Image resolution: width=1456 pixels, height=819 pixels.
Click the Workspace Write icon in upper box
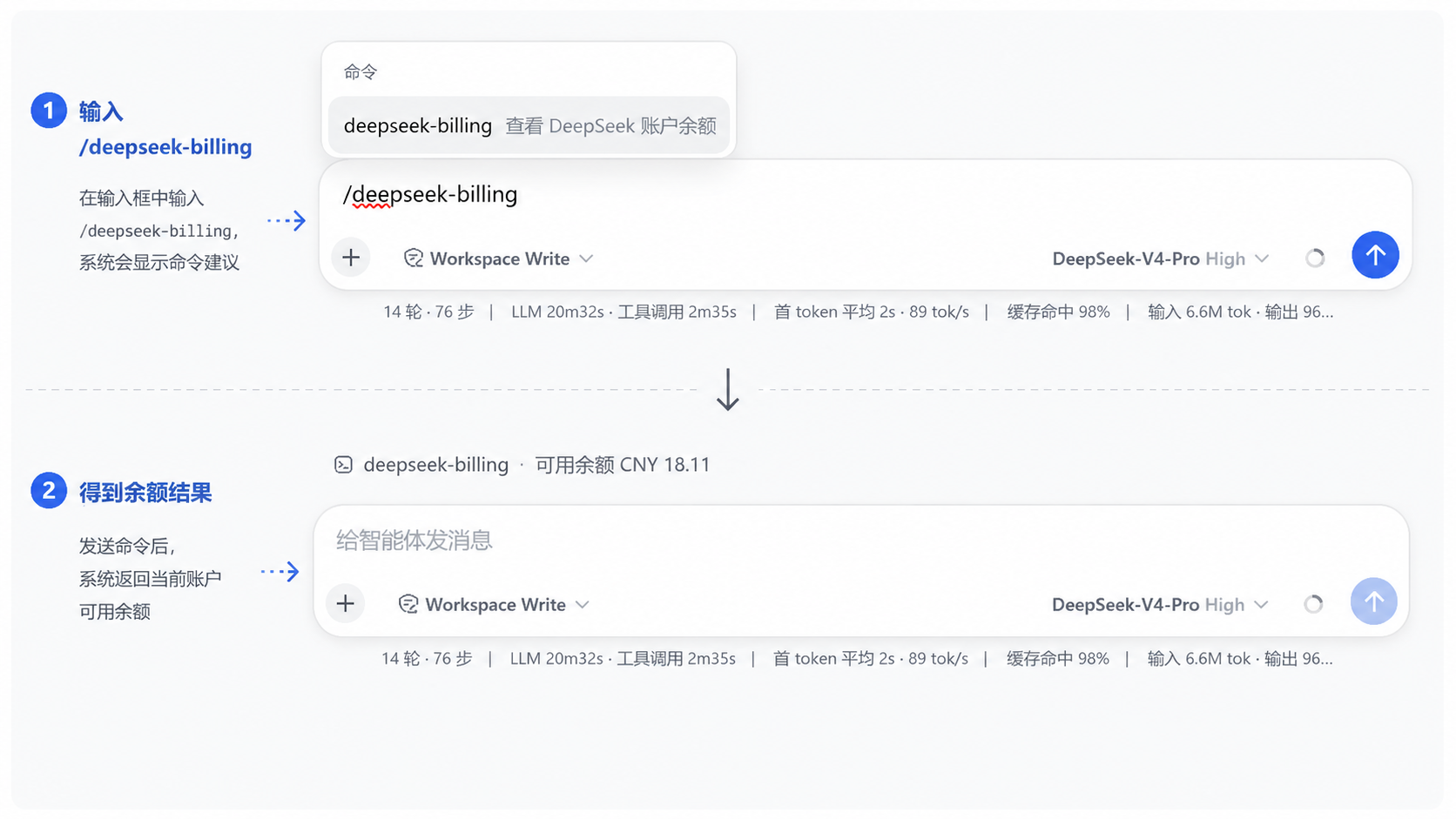(x=414, y=258)
